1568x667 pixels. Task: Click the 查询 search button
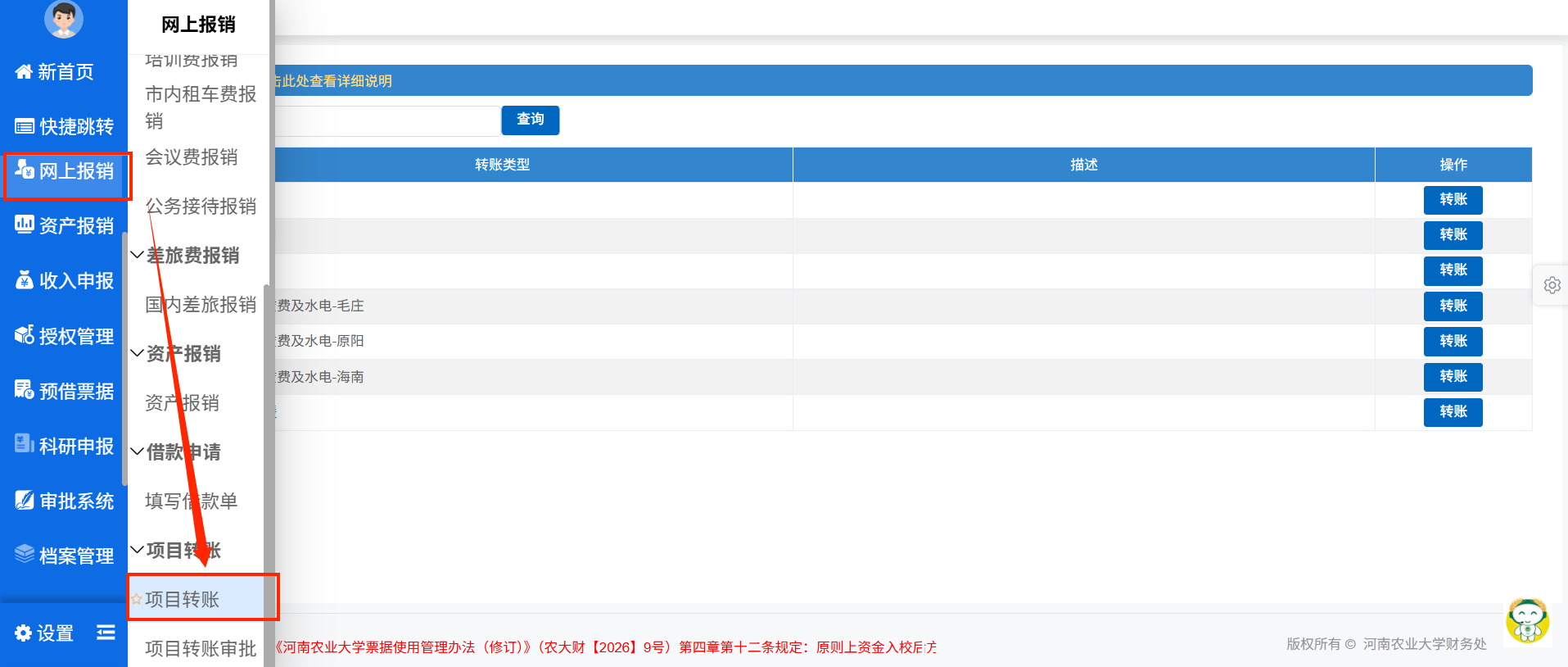tap(531, 120)
